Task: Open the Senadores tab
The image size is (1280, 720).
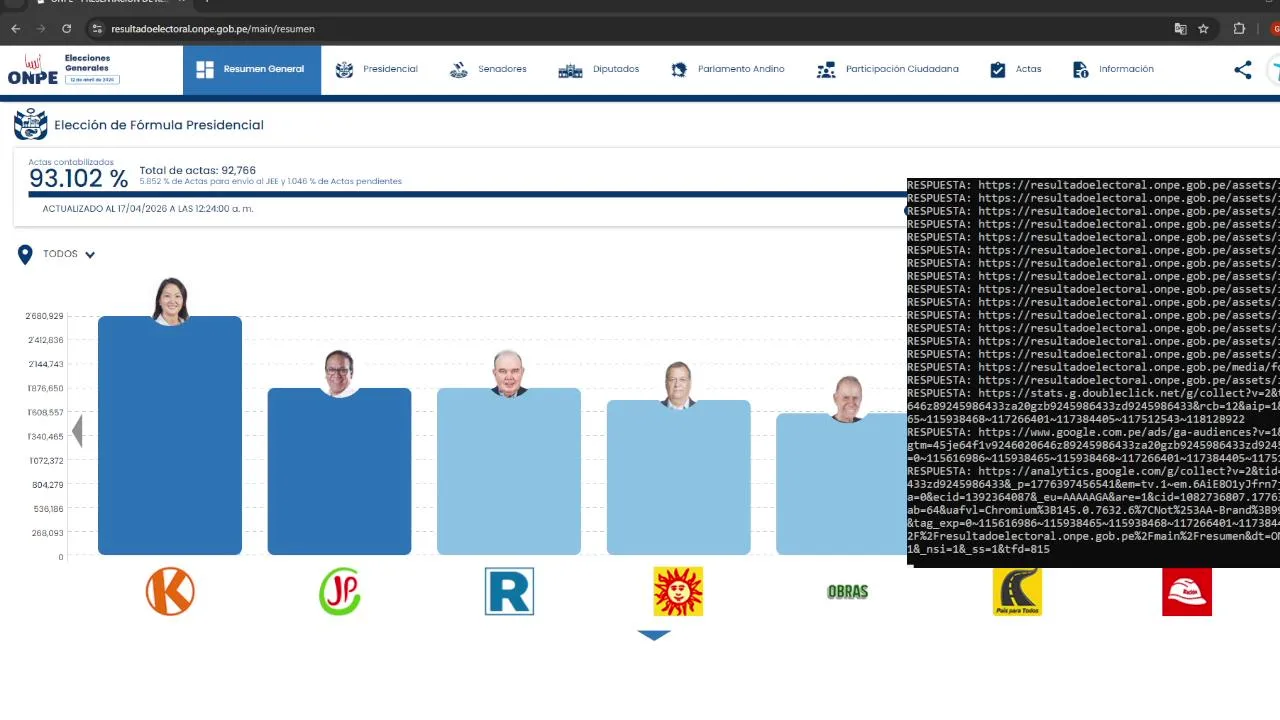Action: click(488, 70)
